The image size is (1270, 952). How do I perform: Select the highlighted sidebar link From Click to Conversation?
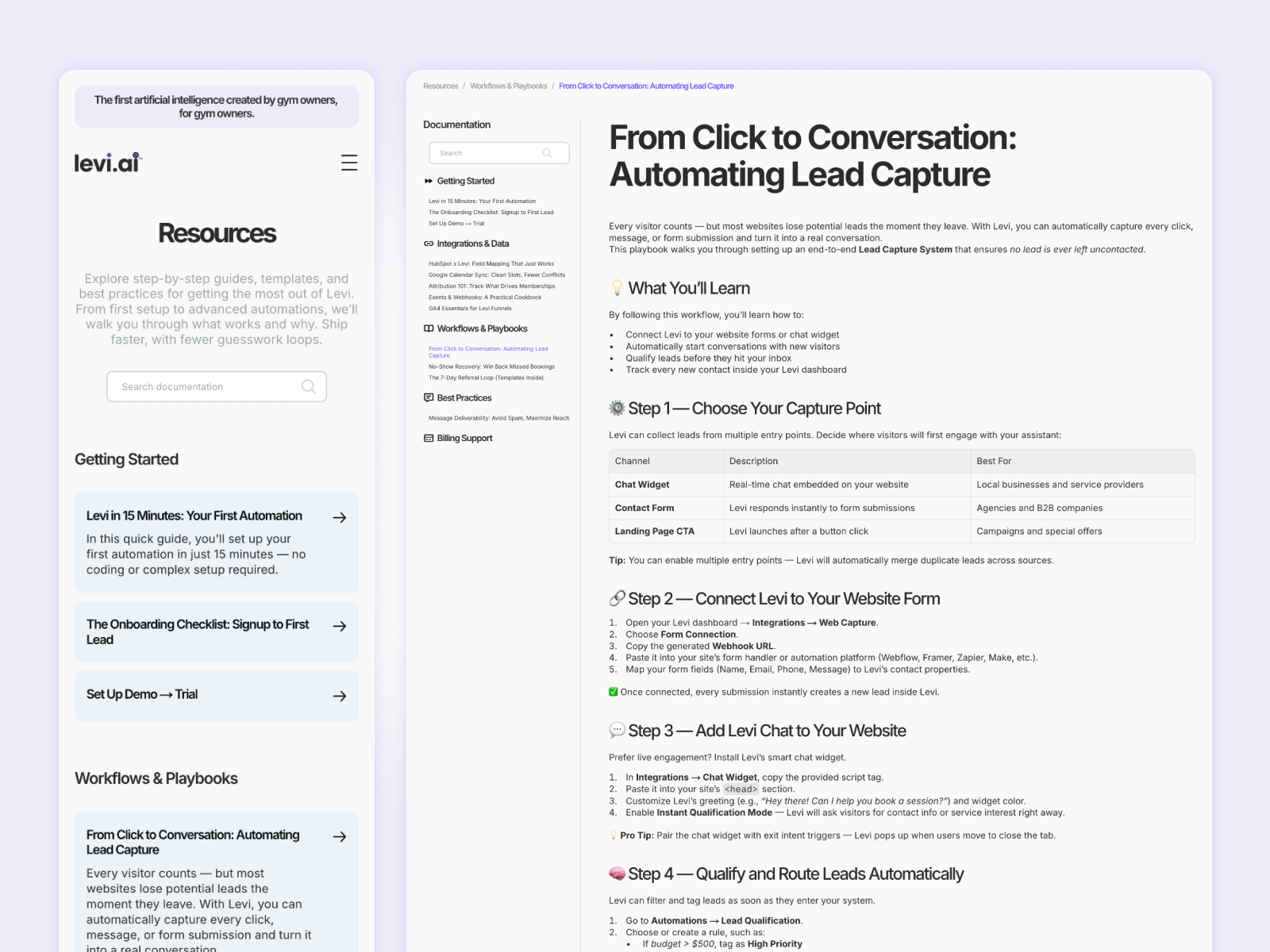coord(488,352)
